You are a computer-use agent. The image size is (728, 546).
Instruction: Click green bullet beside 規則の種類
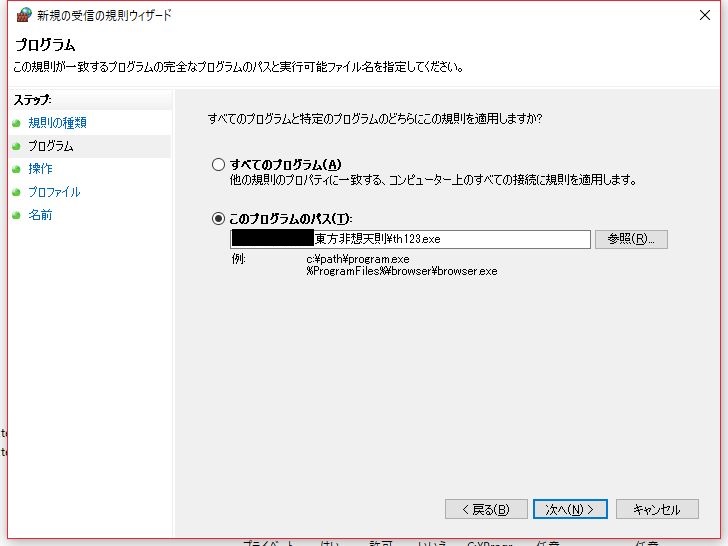pyautogui.click(x=17, y=124)
